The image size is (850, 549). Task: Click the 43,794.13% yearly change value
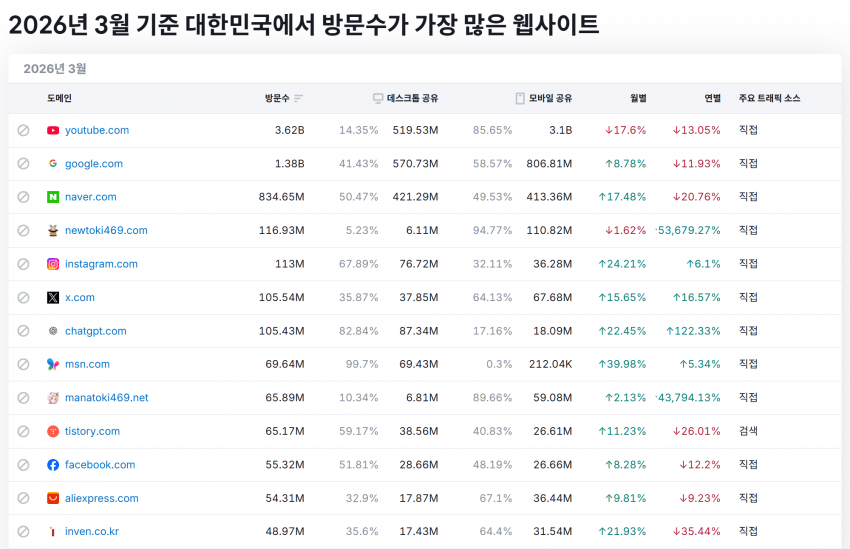click(x=688, y=398)
